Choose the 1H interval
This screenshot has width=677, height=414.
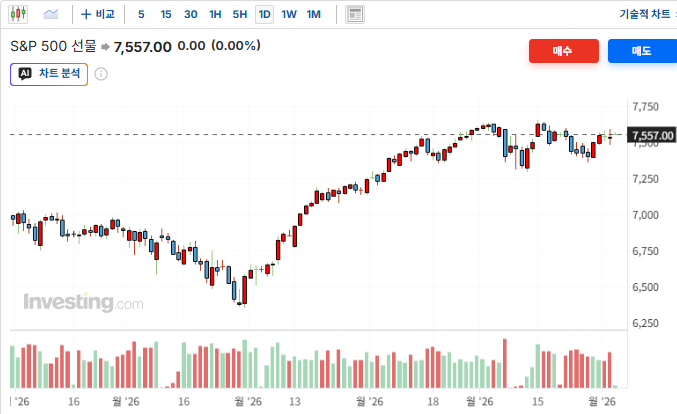click(215, 14)
